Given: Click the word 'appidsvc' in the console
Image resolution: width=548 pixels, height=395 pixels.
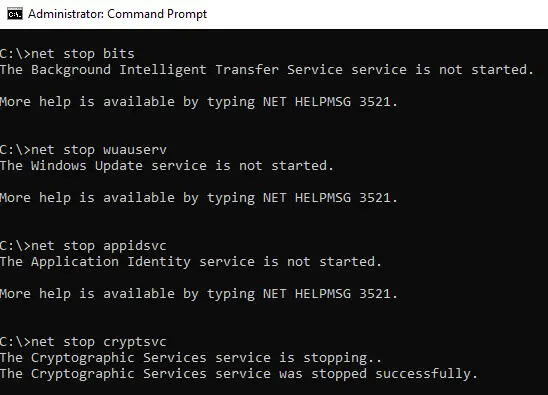Looking at the screenshot, I should coord(135,246).
